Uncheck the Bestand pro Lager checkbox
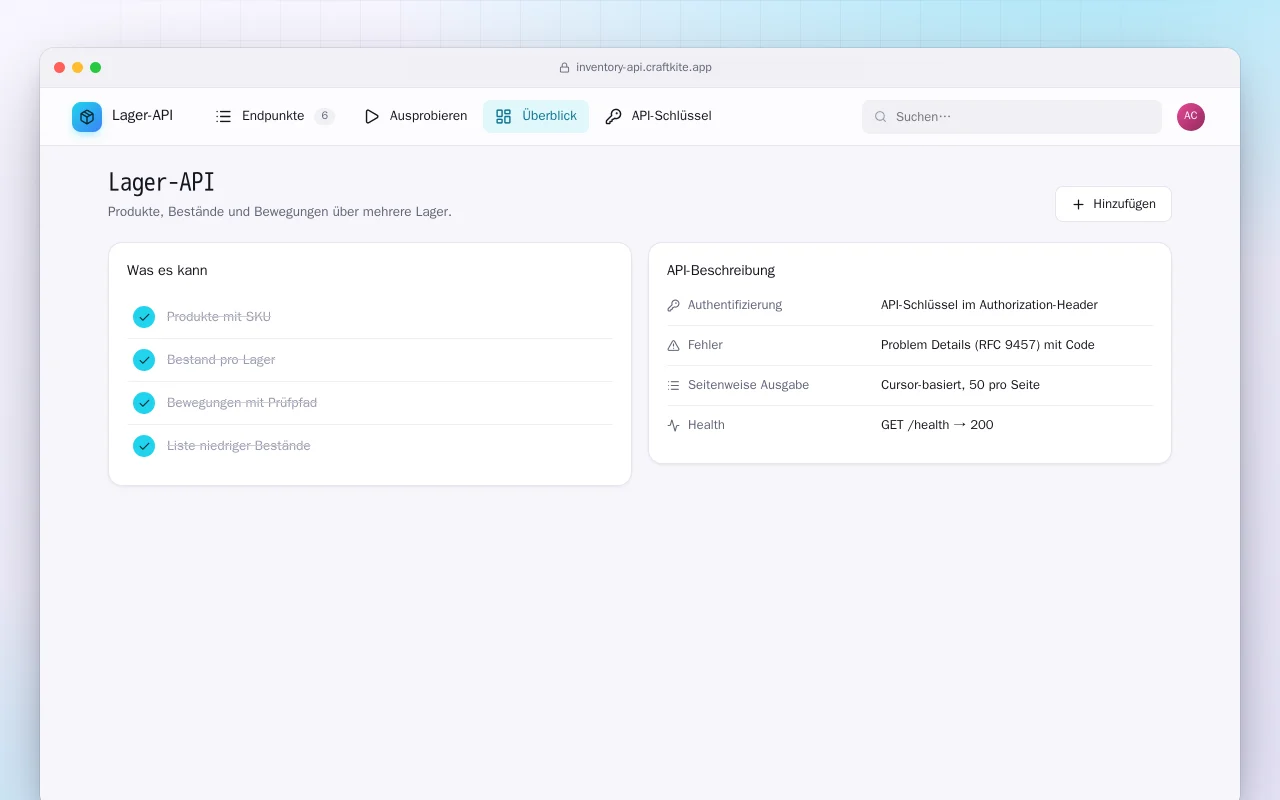Viewport: 1280px width, 800px height. click(144, 360)
